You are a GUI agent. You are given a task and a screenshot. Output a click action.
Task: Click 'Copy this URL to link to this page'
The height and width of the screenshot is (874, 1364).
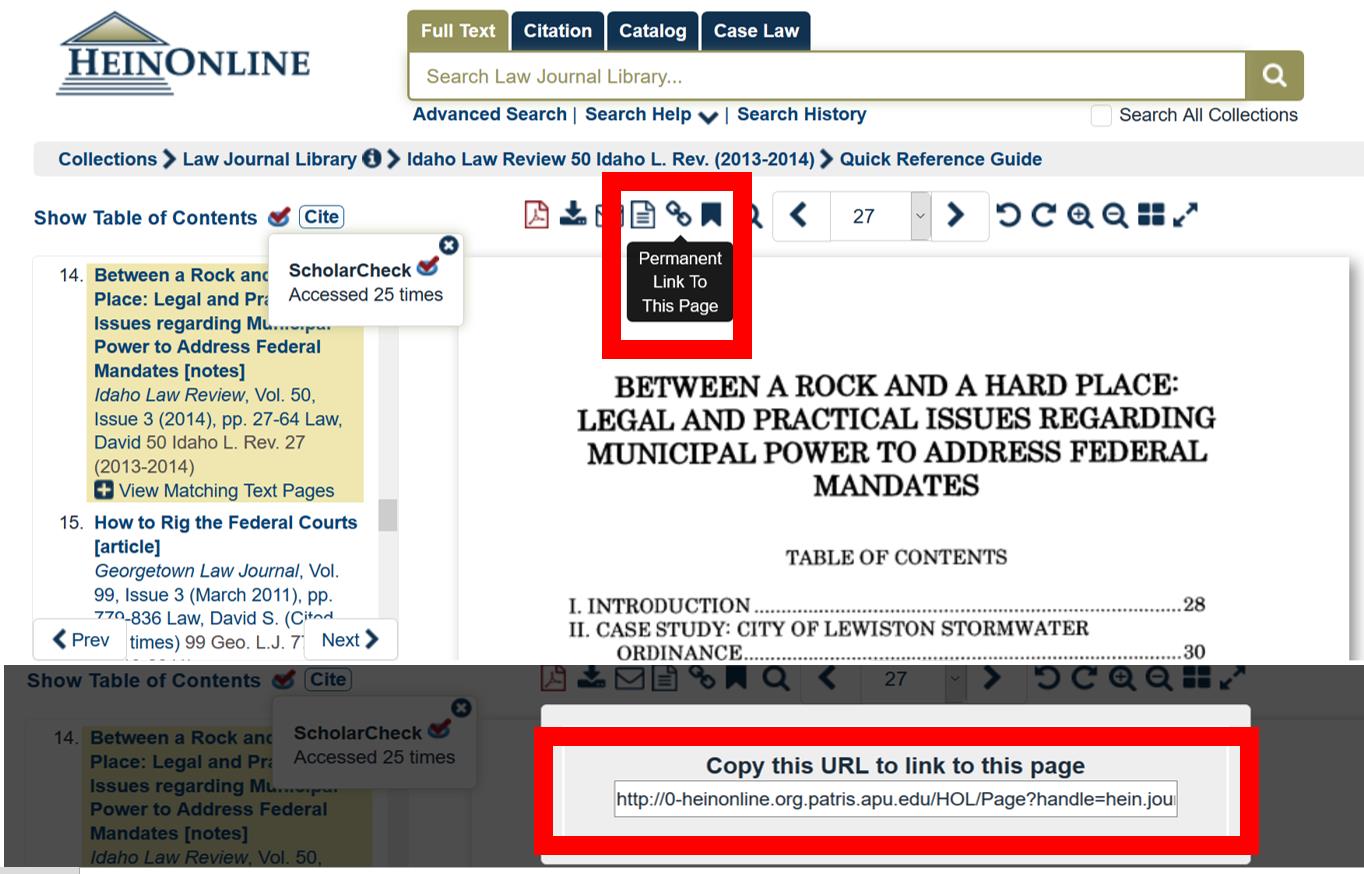coord(895,766)
